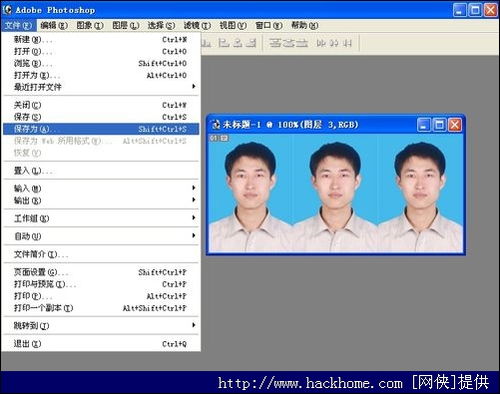Choose 关闭(C) menu entry
The height and width of the screenshot is (394, 500).
click(x=101, y=105)
